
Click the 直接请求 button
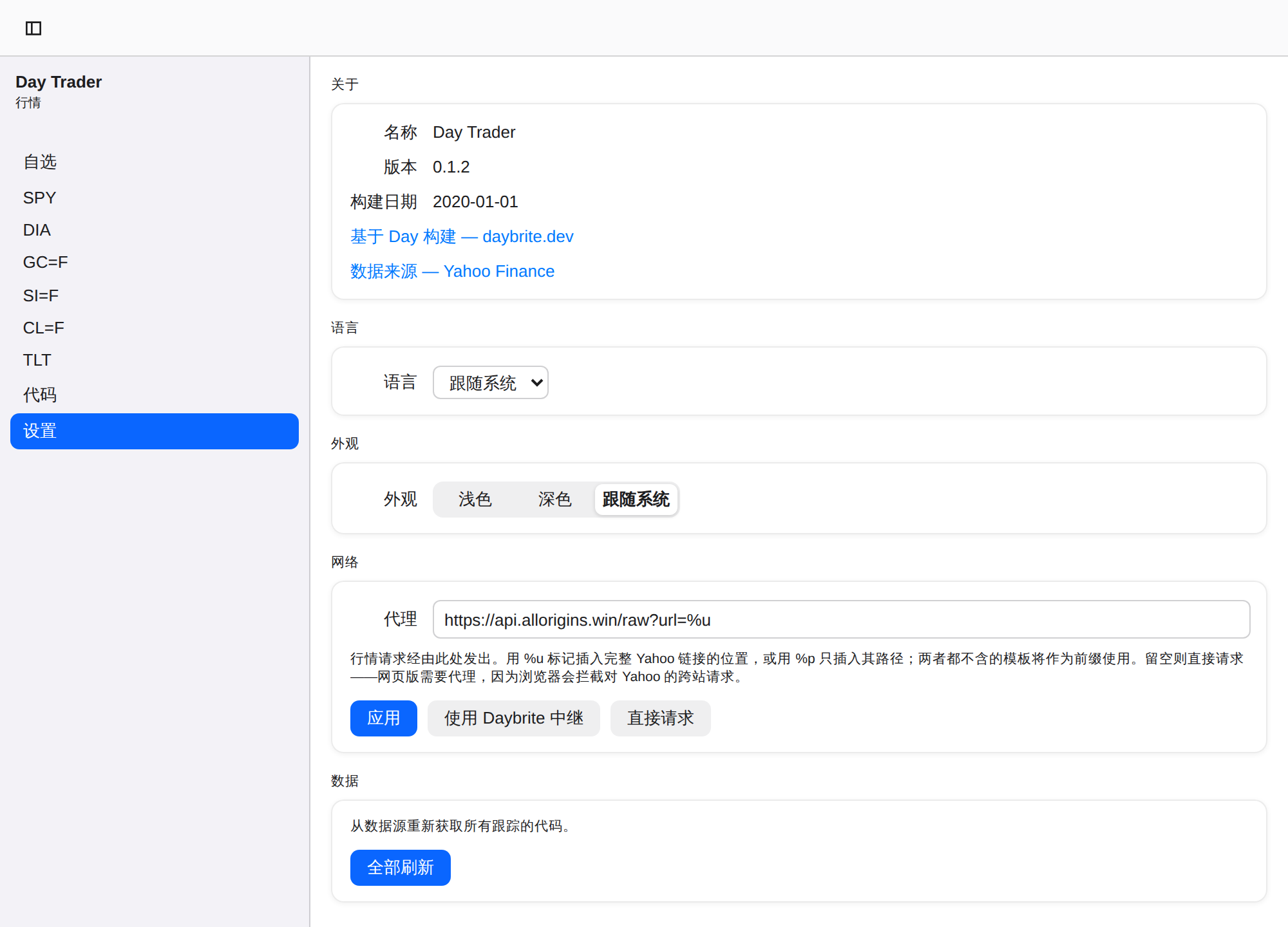click(661, 718)
